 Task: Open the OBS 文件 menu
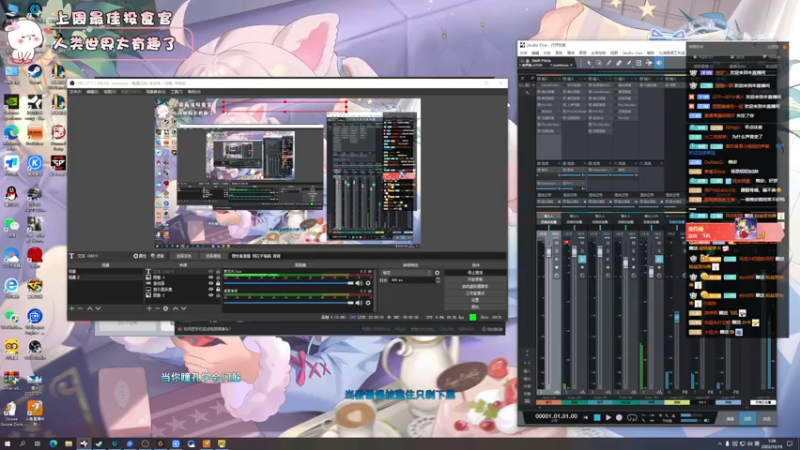coord(76,92)
